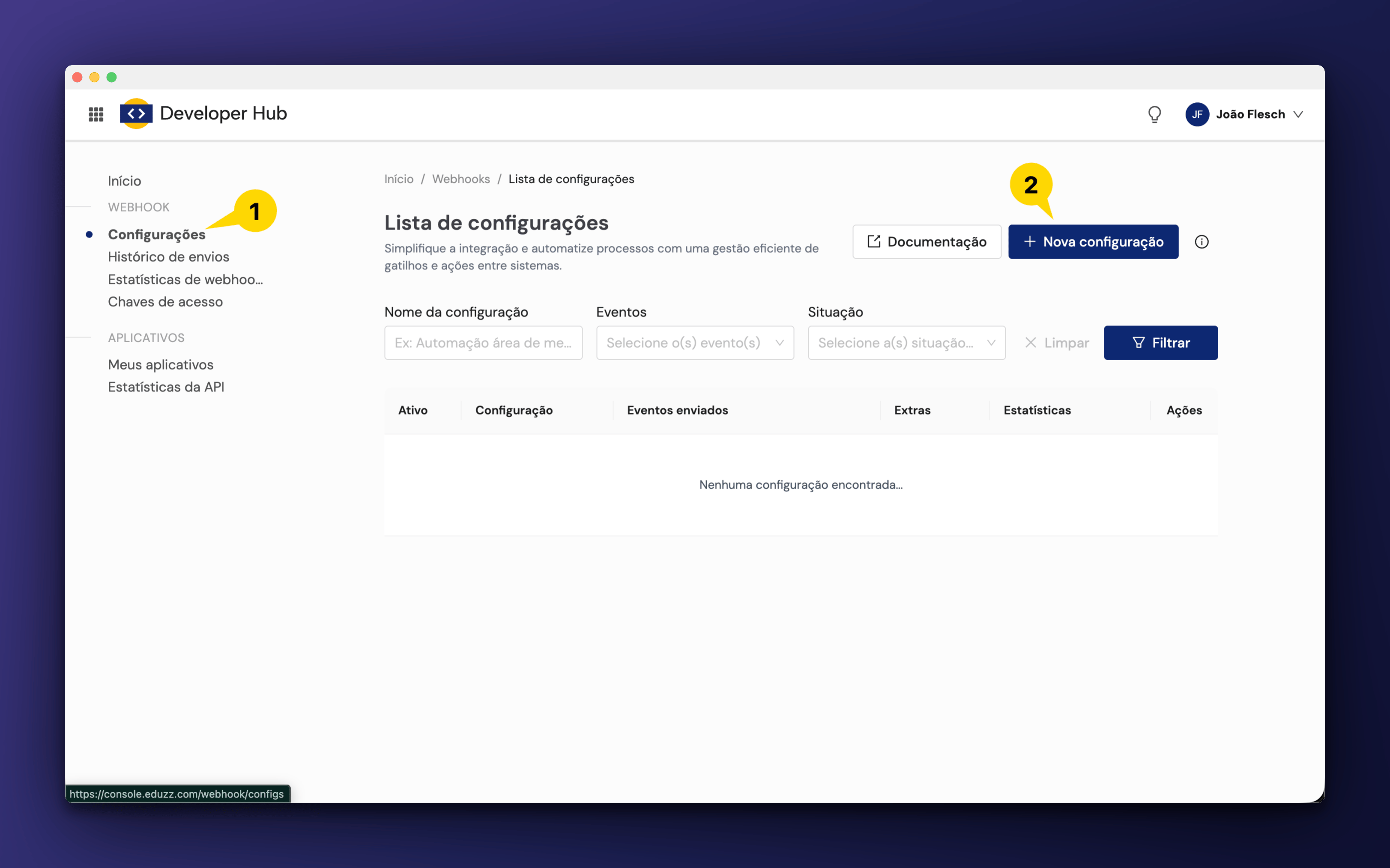Click the Webhooks breadcrumb link
The height and width of the screenshot is (868, 1390).
[461, 179]
